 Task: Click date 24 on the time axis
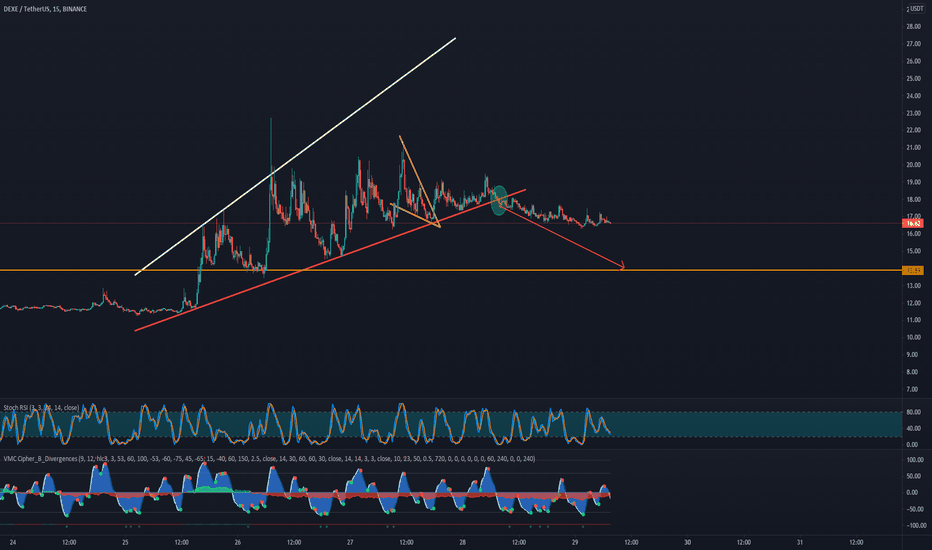(x=13, y=542)
